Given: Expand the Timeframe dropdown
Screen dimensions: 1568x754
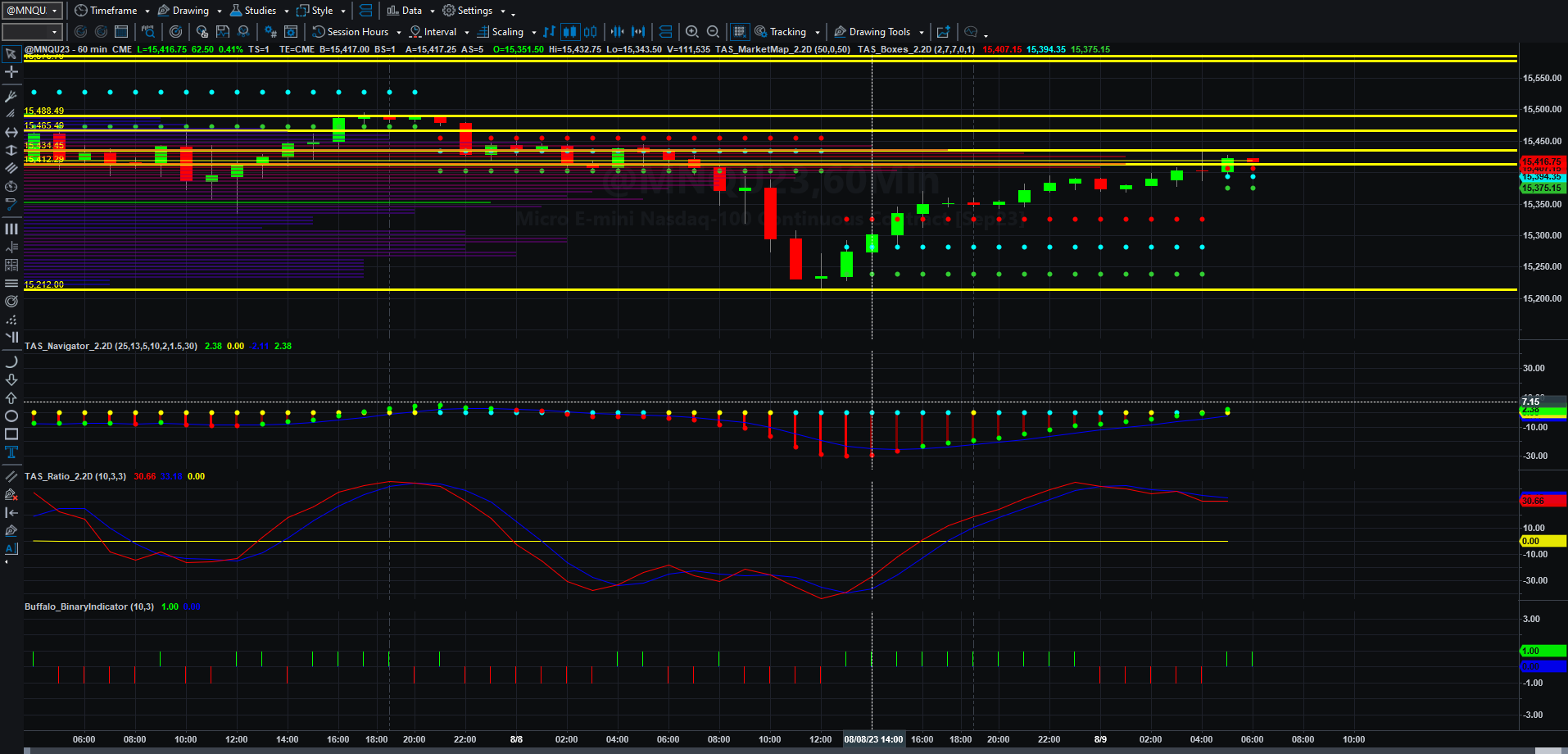Looking at the screenshot, I should coord(112,11).
